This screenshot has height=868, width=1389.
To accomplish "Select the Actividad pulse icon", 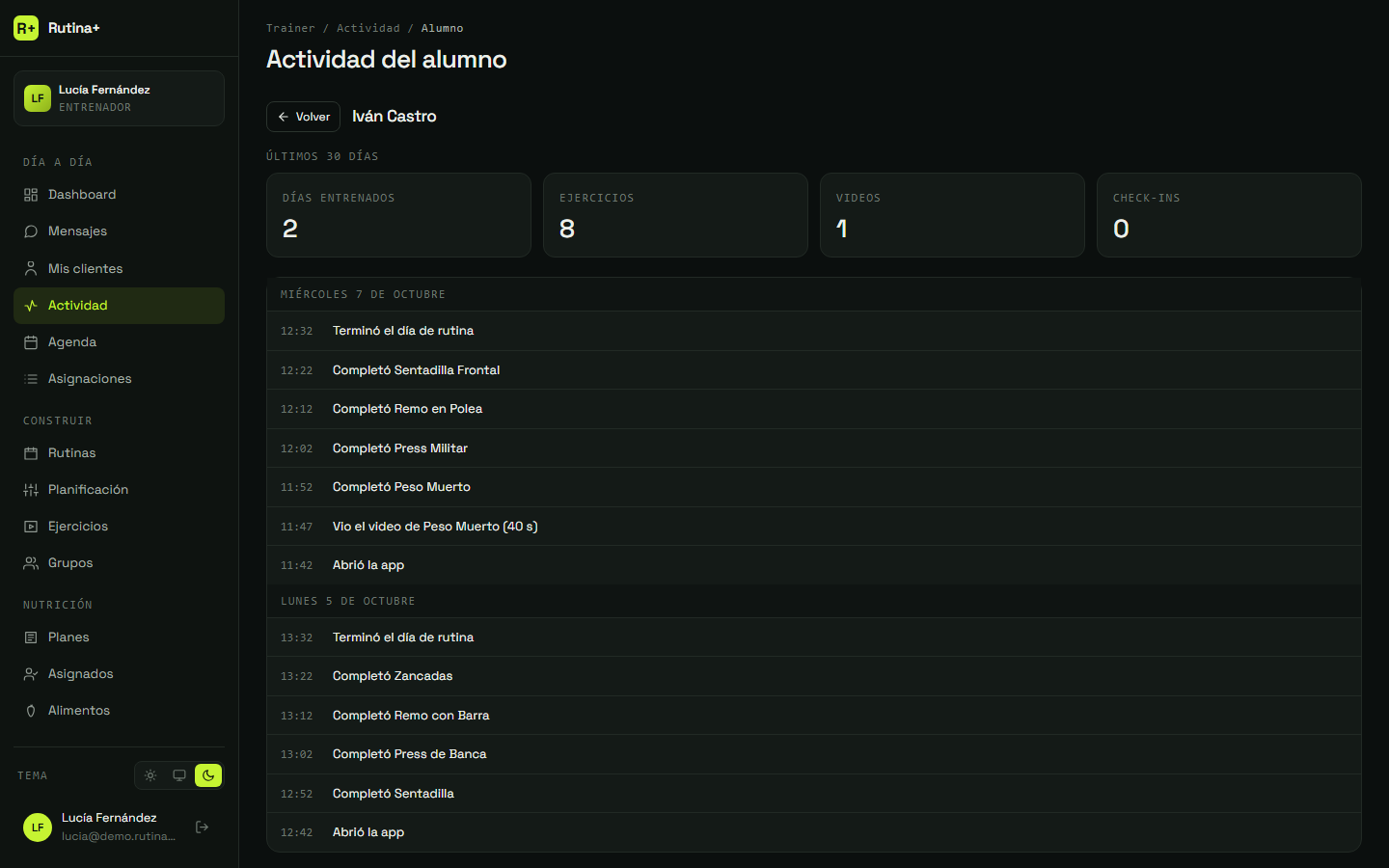I will coord(31,306).
